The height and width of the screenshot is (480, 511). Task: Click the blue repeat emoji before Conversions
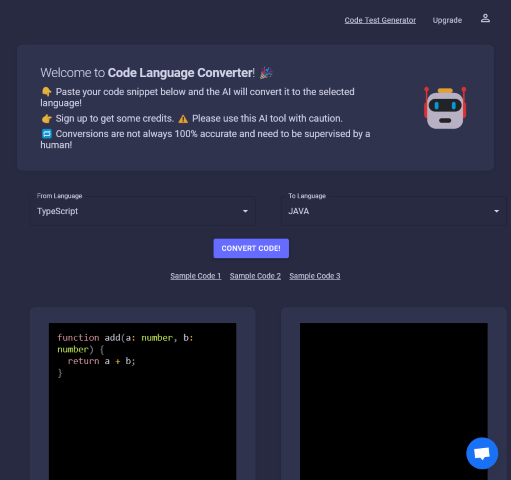[47, 134]
